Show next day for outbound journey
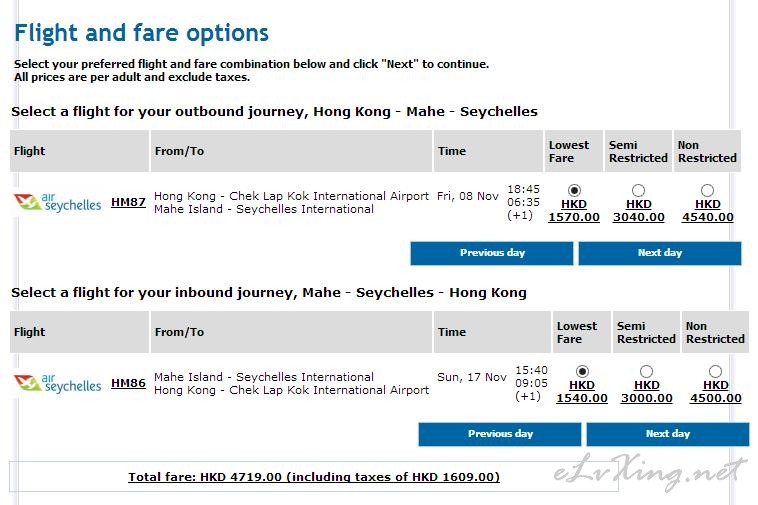The image size is (758, 505). coord(660,253)
